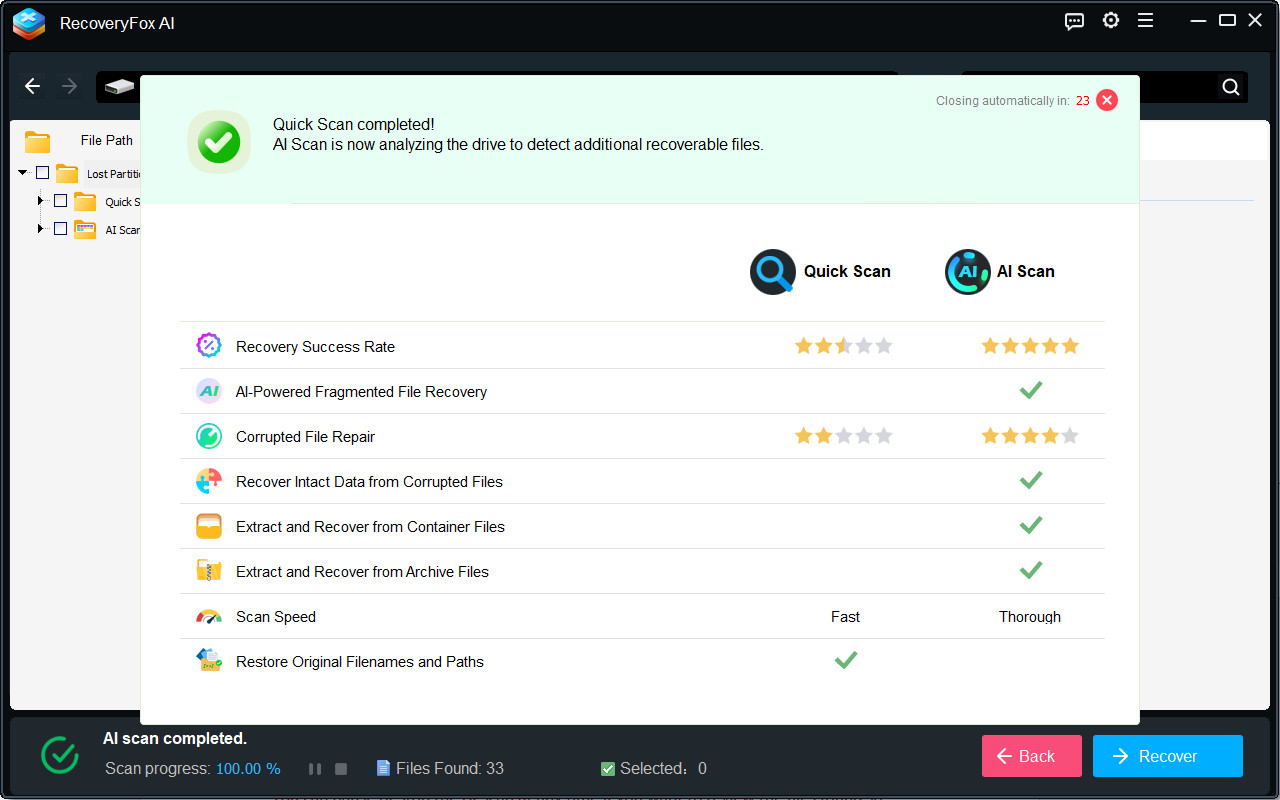Click the AI-Powered Fragmented File Recovery icon
This screenshot has width=1280, height=800.
click(x=209, y=391)
